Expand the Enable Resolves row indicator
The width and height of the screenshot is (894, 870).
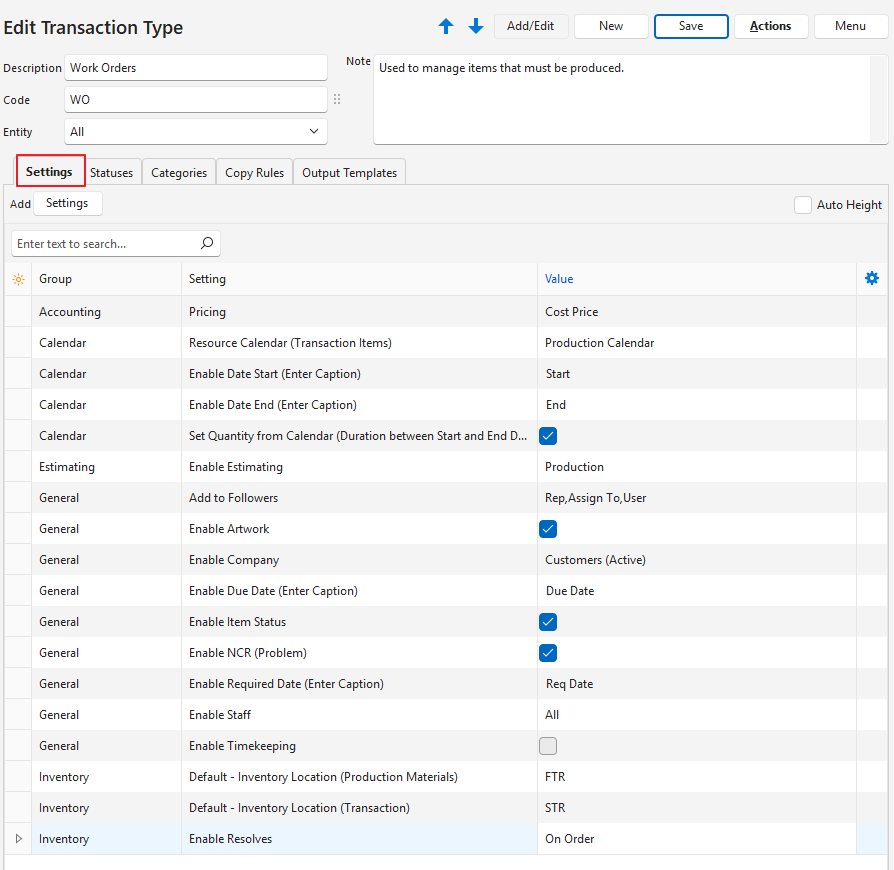pyautogui.click(x=18, y=839)
